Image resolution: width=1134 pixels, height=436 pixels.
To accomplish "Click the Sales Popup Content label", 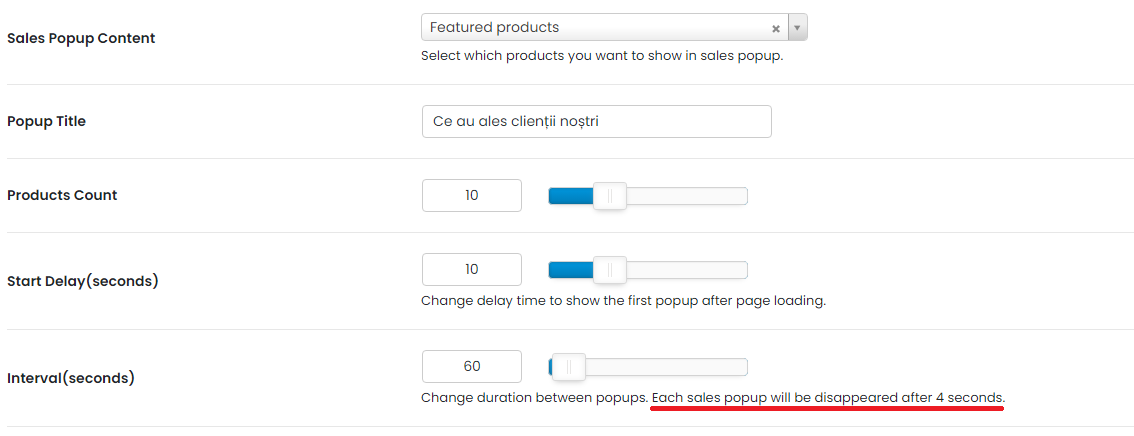I will [x=81, y=38].
